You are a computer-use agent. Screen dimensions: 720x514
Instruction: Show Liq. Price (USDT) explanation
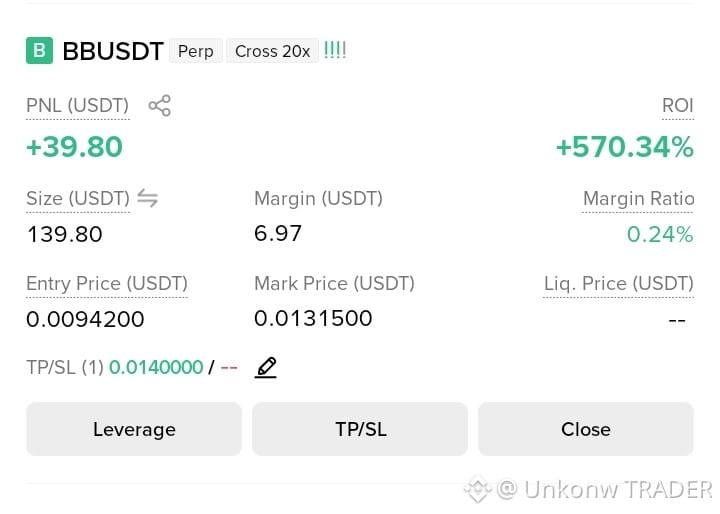coord(619,283)
